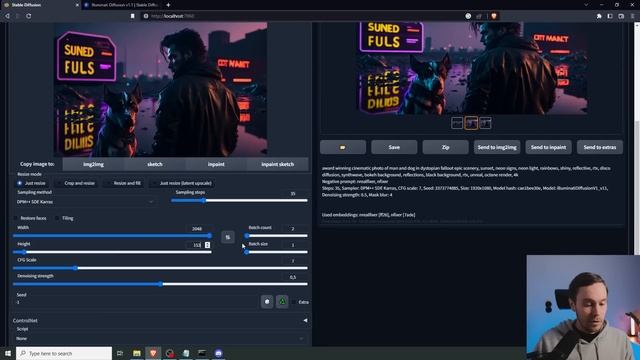
Task: Open Task View on the taskbar
Action: (120, 353)
